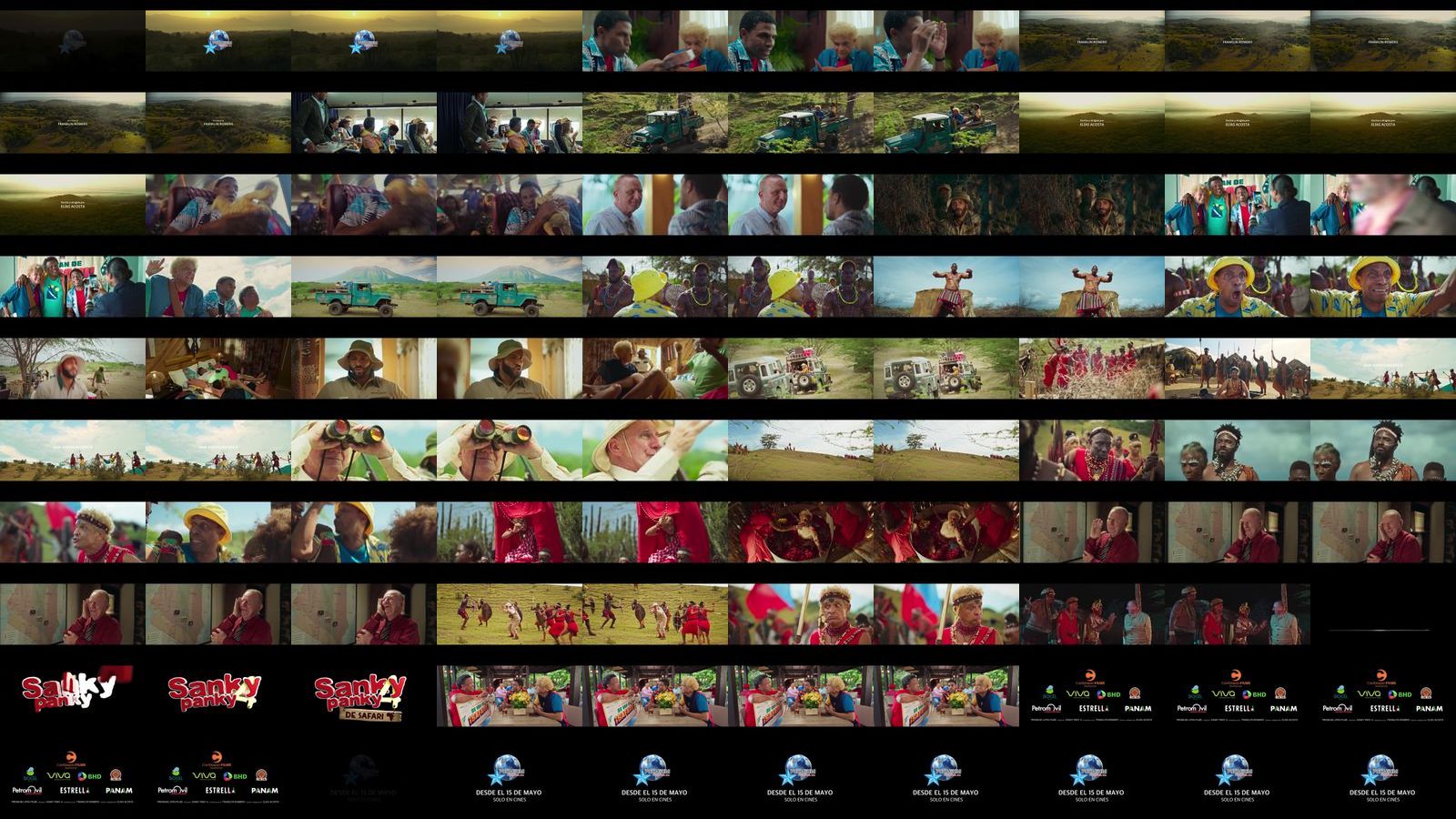1456x819 pixels.
Task: Select the frame of the blond man waving under the sky
Action: [x=218, y=287]
